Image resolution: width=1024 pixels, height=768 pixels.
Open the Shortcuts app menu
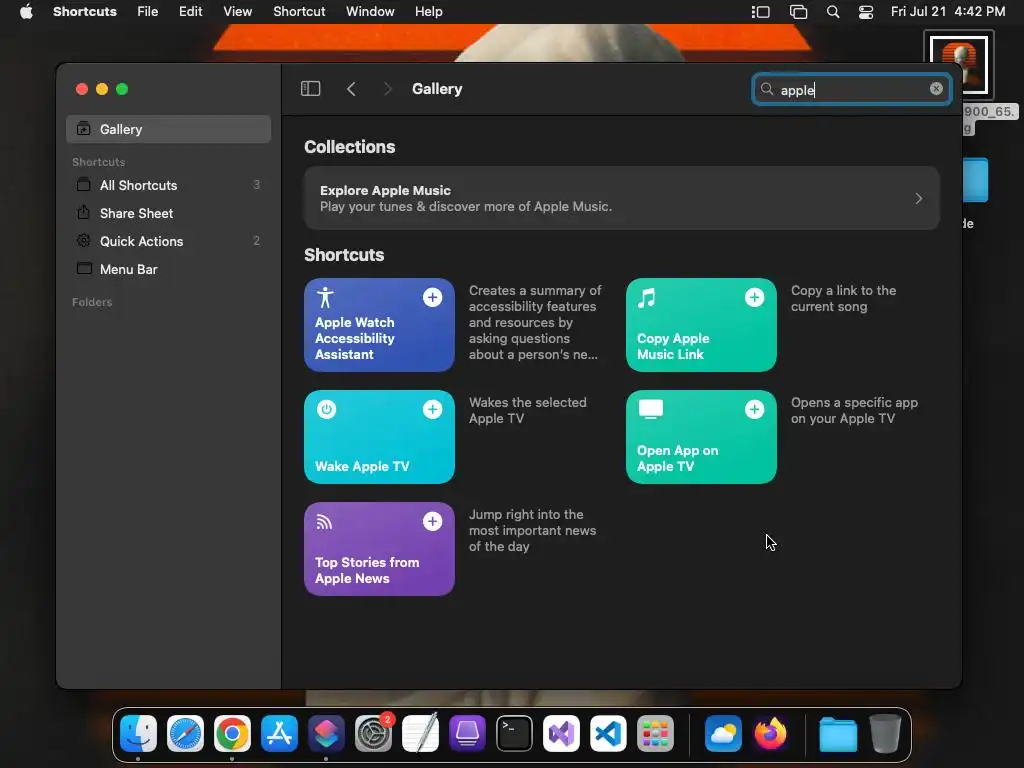pyautogui.click(x=85, y=12)
